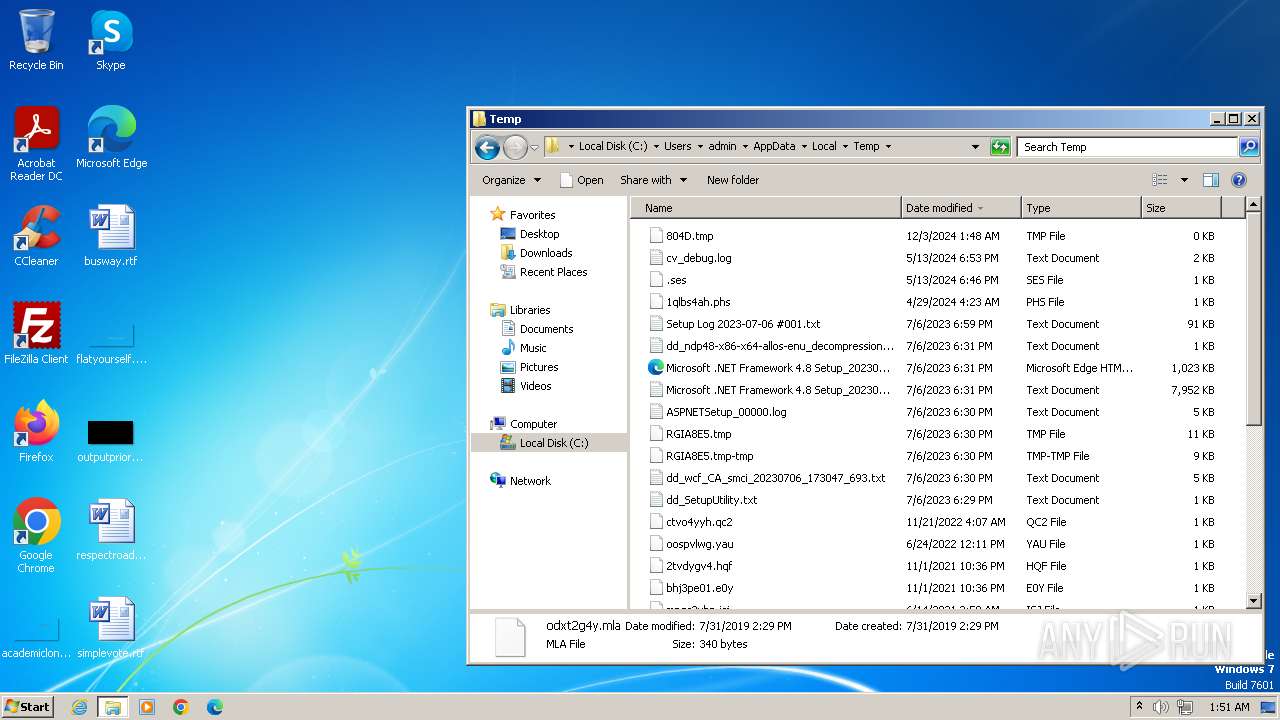Open Chrome from the taskbar
Image resolution: width=1280 pixels, height=720 pixels.
181,707
